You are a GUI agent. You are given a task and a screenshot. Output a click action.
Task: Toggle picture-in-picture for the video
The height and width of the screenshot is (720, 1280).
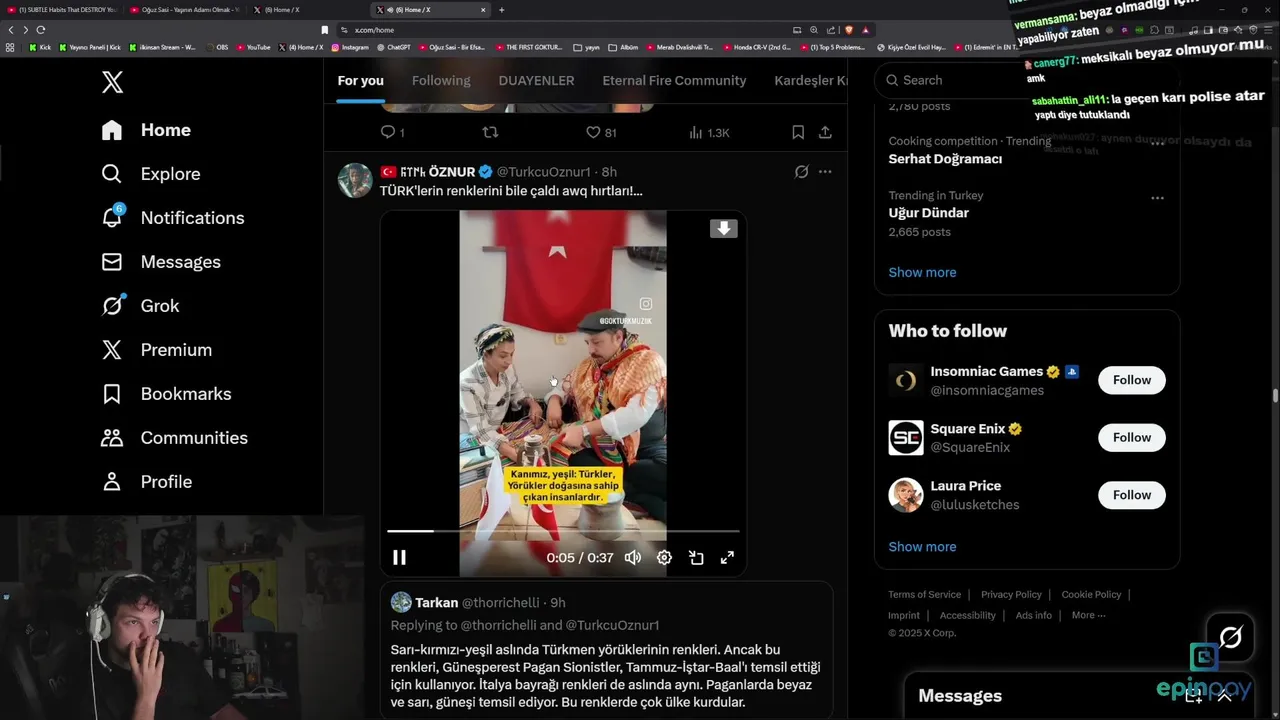coord(696,558)
